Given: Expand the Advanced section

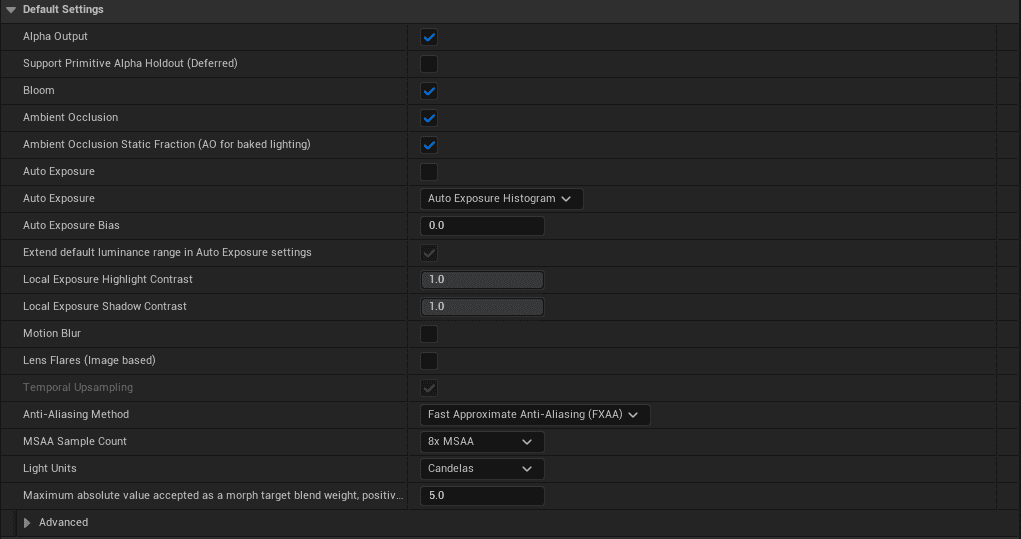Looking at the screenshot, I should click(x=27, y=523).
